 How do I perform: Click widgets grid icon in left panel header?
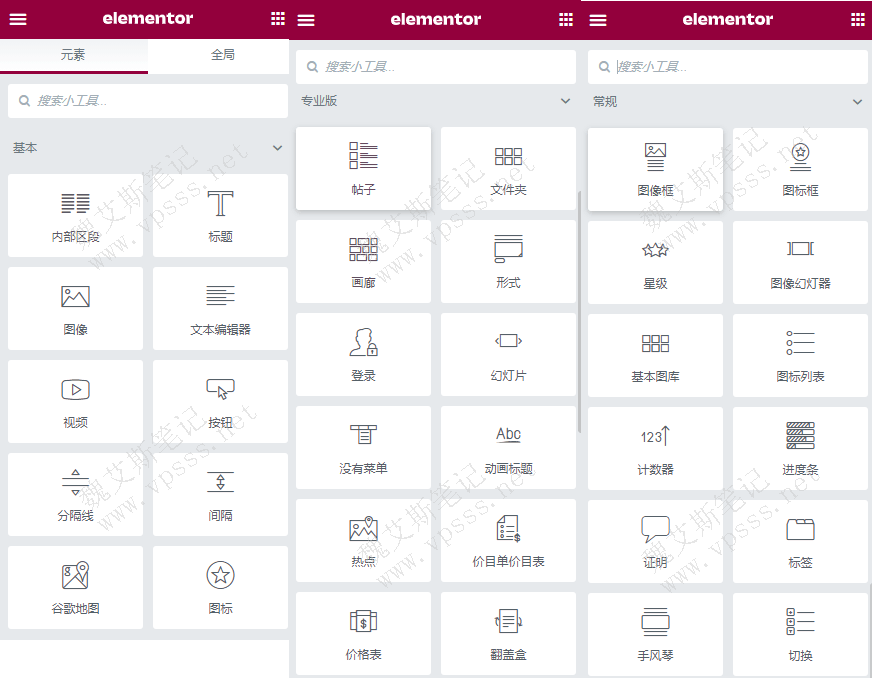278,19
